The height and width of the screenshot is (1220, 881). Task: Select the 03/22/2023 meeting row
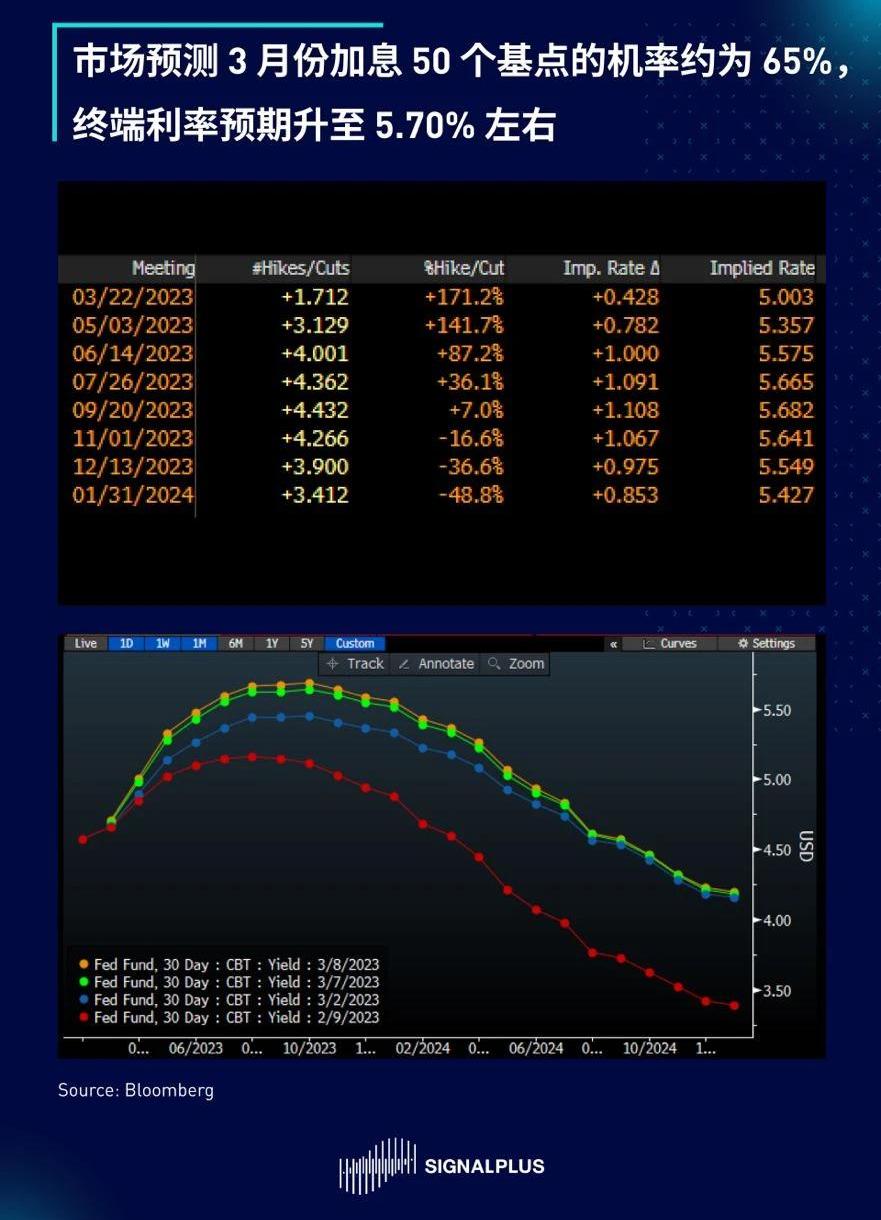tap(133, 297)
